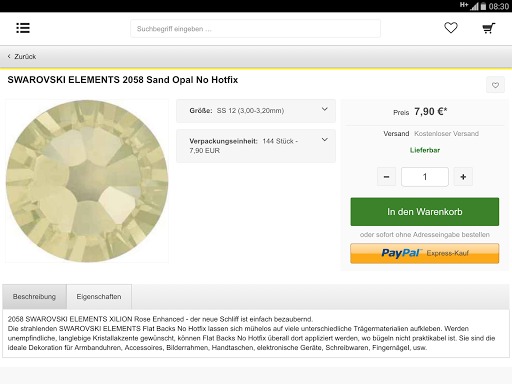Tap the signal strength icon in status bar
Viewport: 512px width, 384px height.
tap(474, 6)
